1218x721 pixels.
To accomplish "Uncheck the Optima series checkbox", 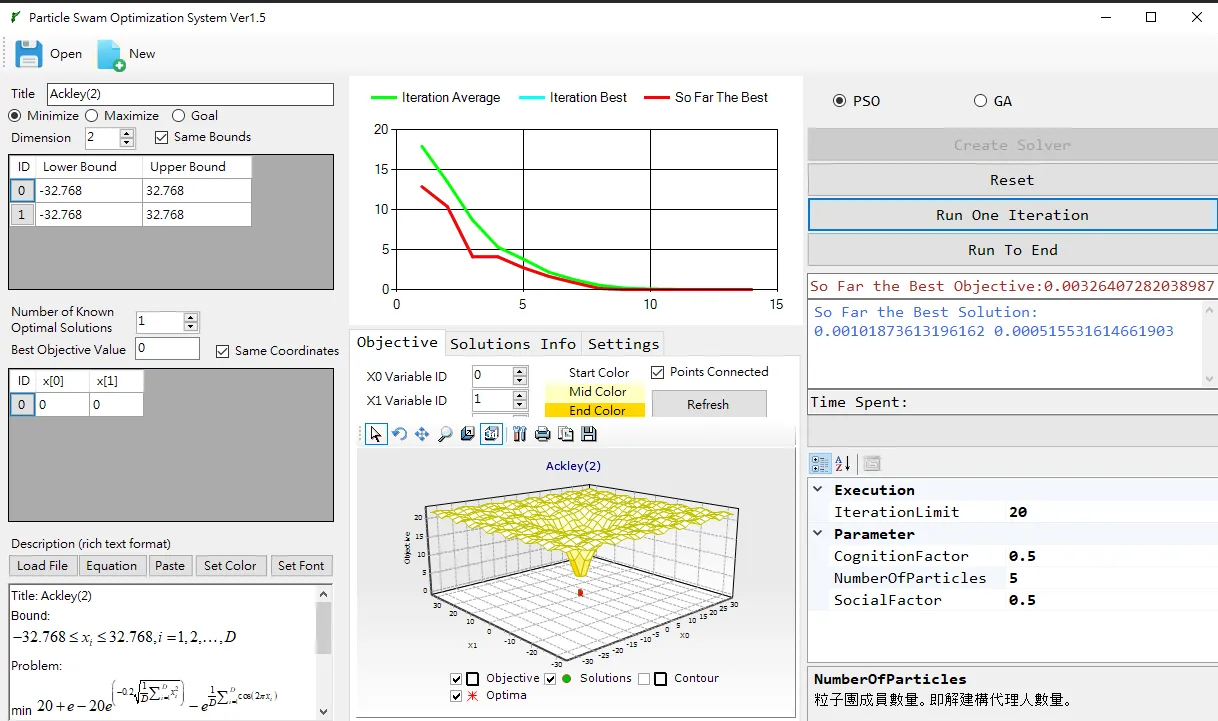I will coord(458,695).
